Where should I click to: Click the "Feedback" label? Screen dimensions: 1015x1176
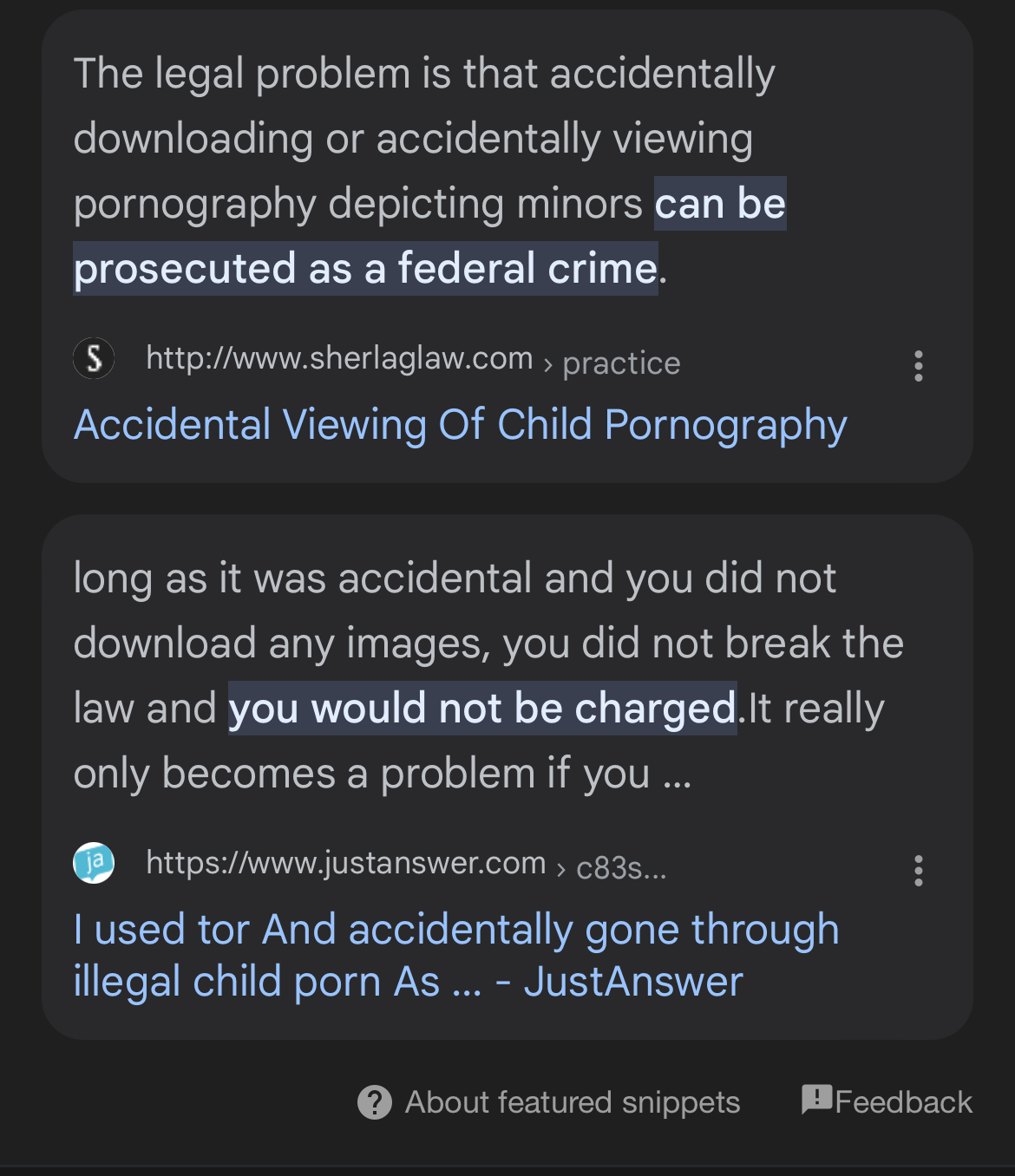pos(903,1102)
